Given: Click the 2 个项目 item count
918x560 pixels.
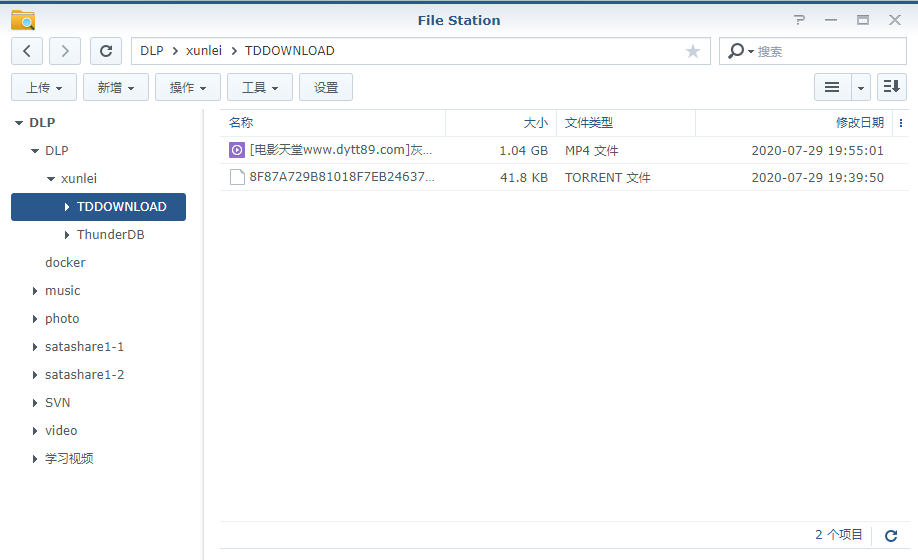Looking at the screenshot, I should click(x=838, y=534).
